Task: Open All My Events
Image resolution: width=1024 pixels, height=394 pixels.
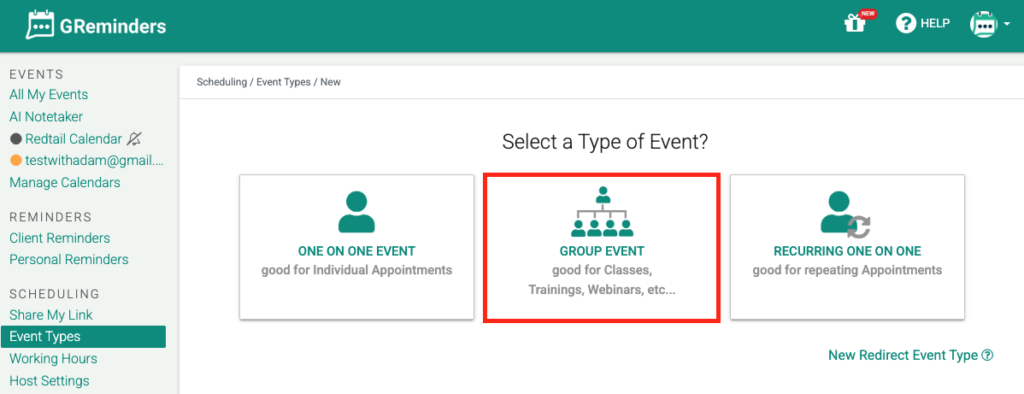Action: 48,95
